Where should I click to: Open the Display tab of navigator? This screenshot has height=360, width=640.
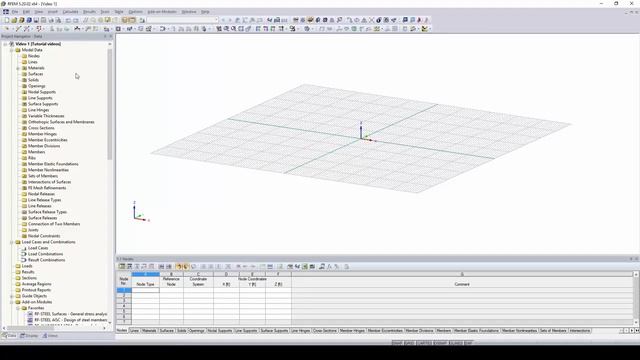29,336
